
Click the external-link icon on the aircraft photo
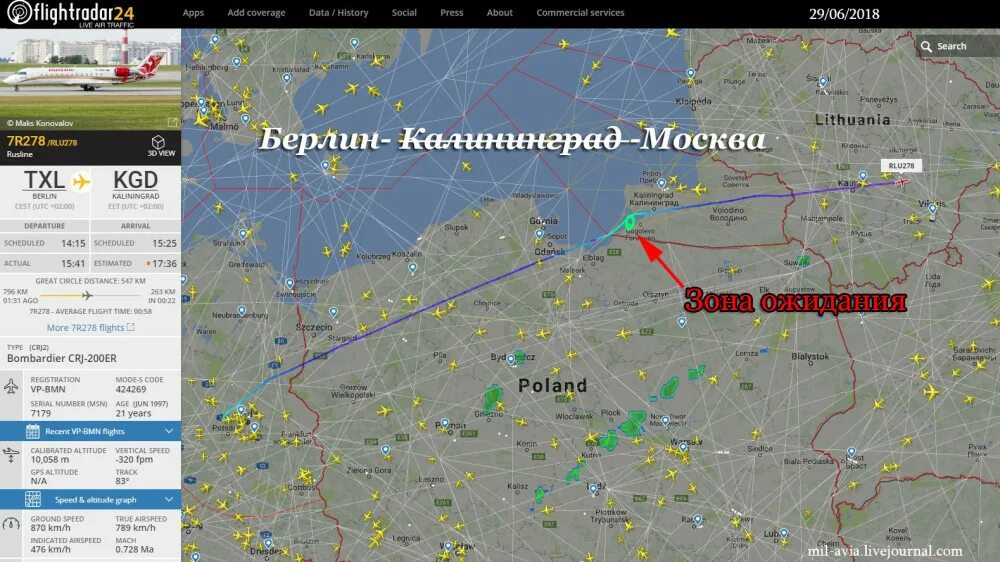[x=173, y=122]
